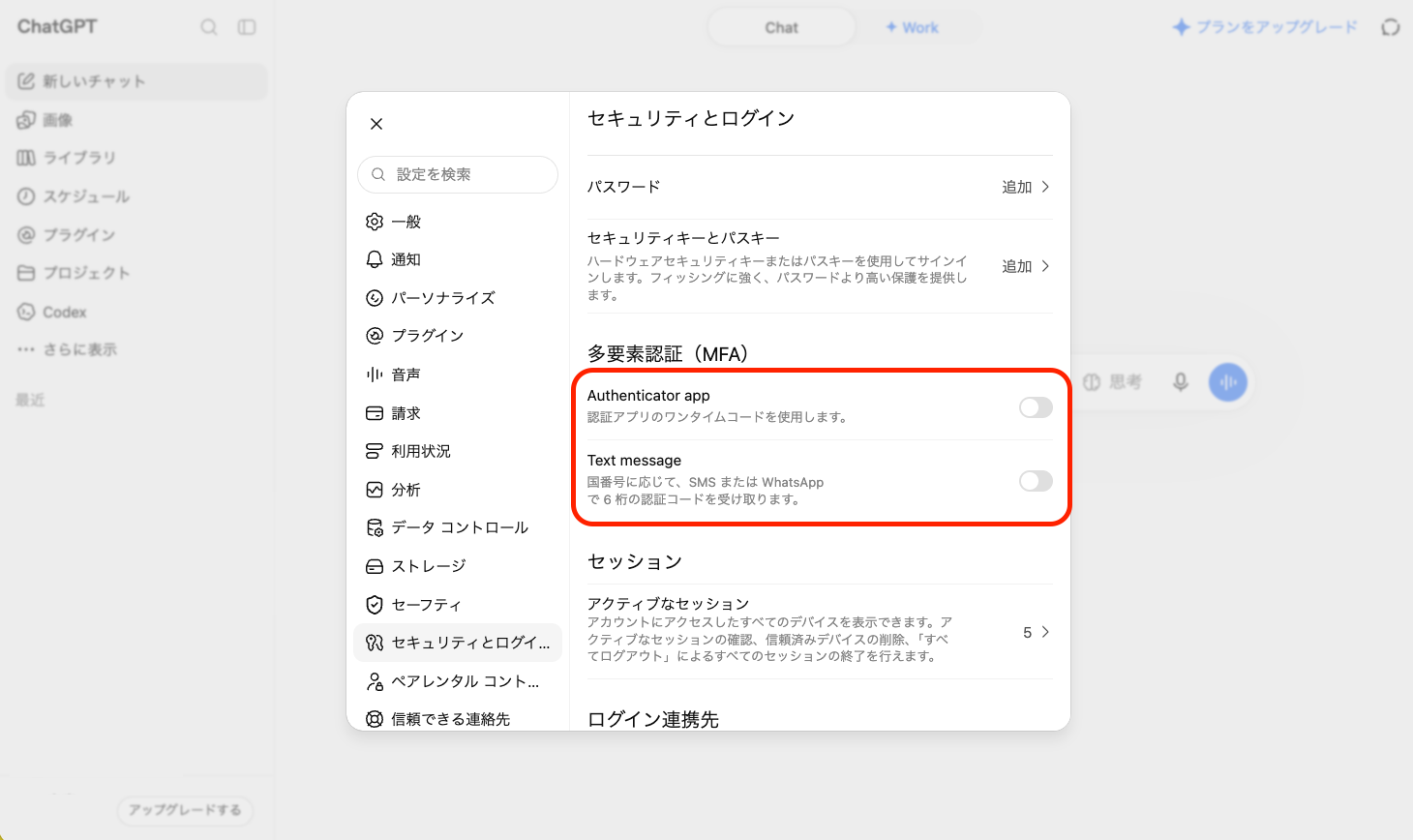1413x840 pixels.
Task: Click the microphone dictation icon
Action: [1181, 382]
